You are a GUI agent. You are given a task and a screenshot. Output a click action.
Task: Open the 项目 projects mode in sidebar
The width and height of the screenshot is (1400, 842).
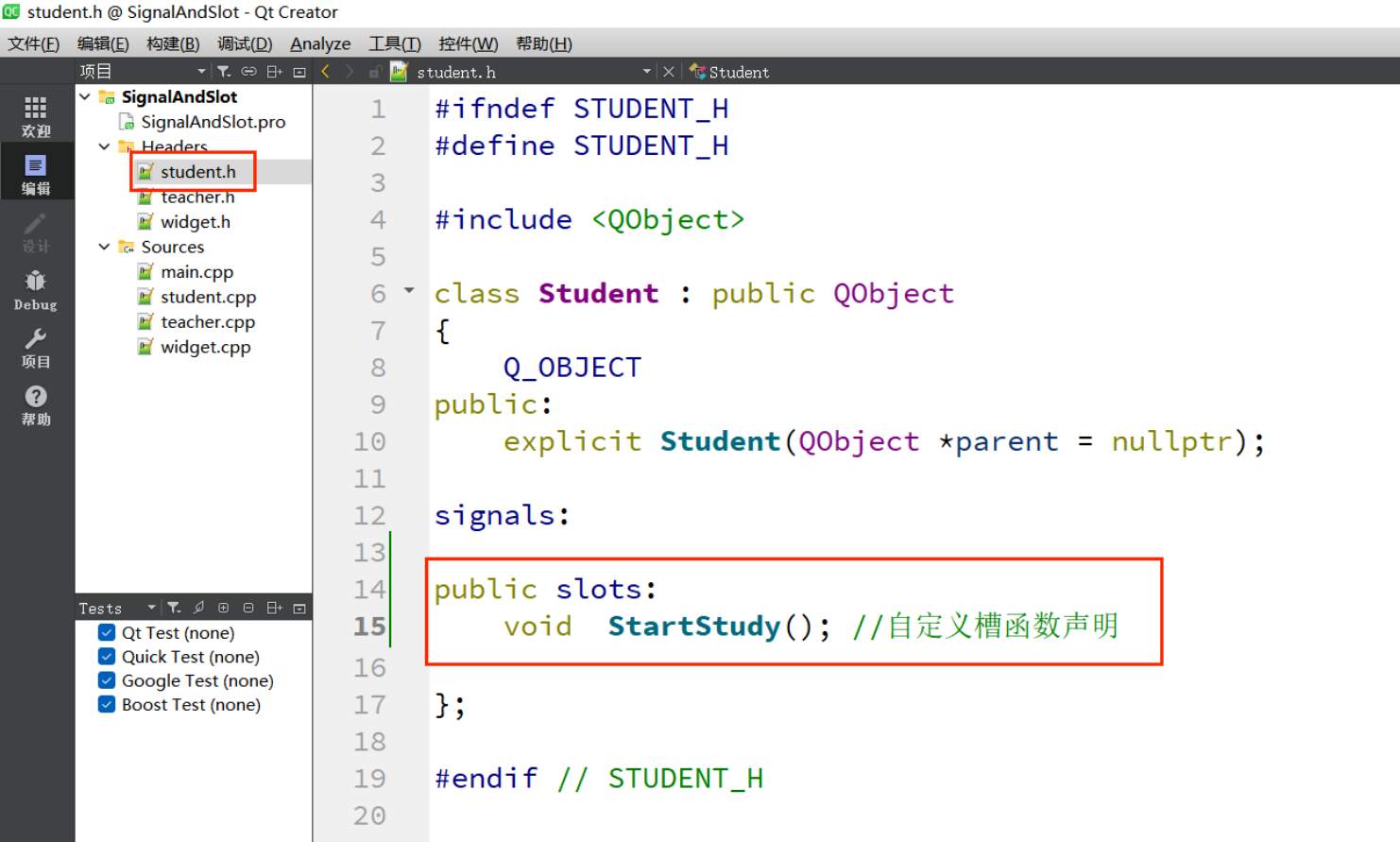(36, 348)
